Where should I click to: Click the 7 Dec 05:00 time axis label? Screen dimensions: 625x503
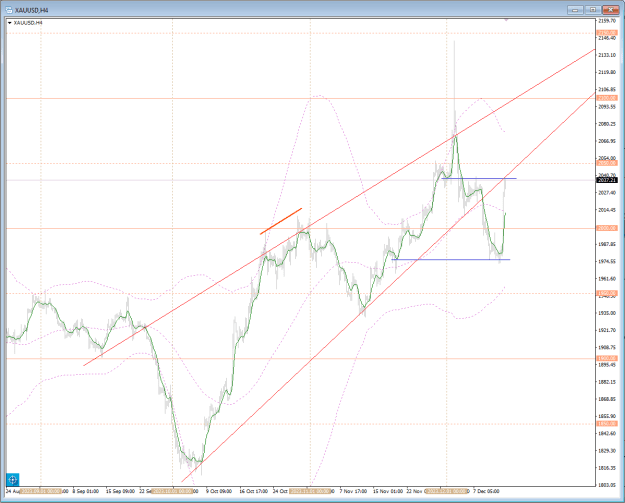point(486,491)
